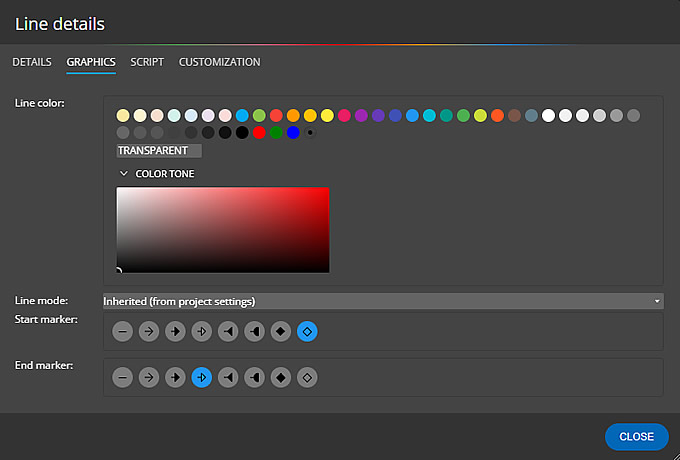Click inside the red color tone gradient
This screenshot has width=680, height=460.
pyautogui.click(x=223, y=230)
